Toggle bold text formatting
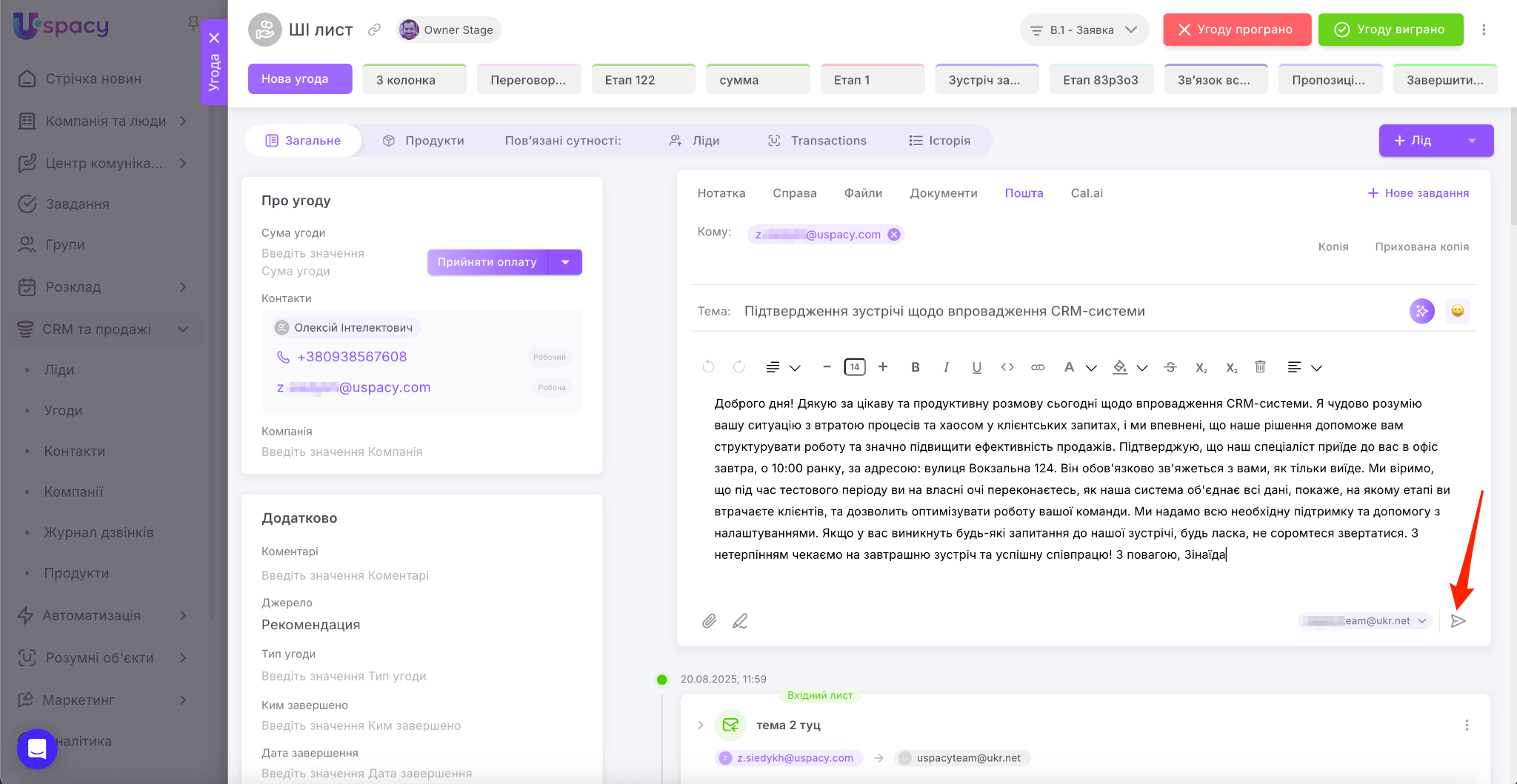The width and height of the screenshot is (1517, 784). [916, 367]
